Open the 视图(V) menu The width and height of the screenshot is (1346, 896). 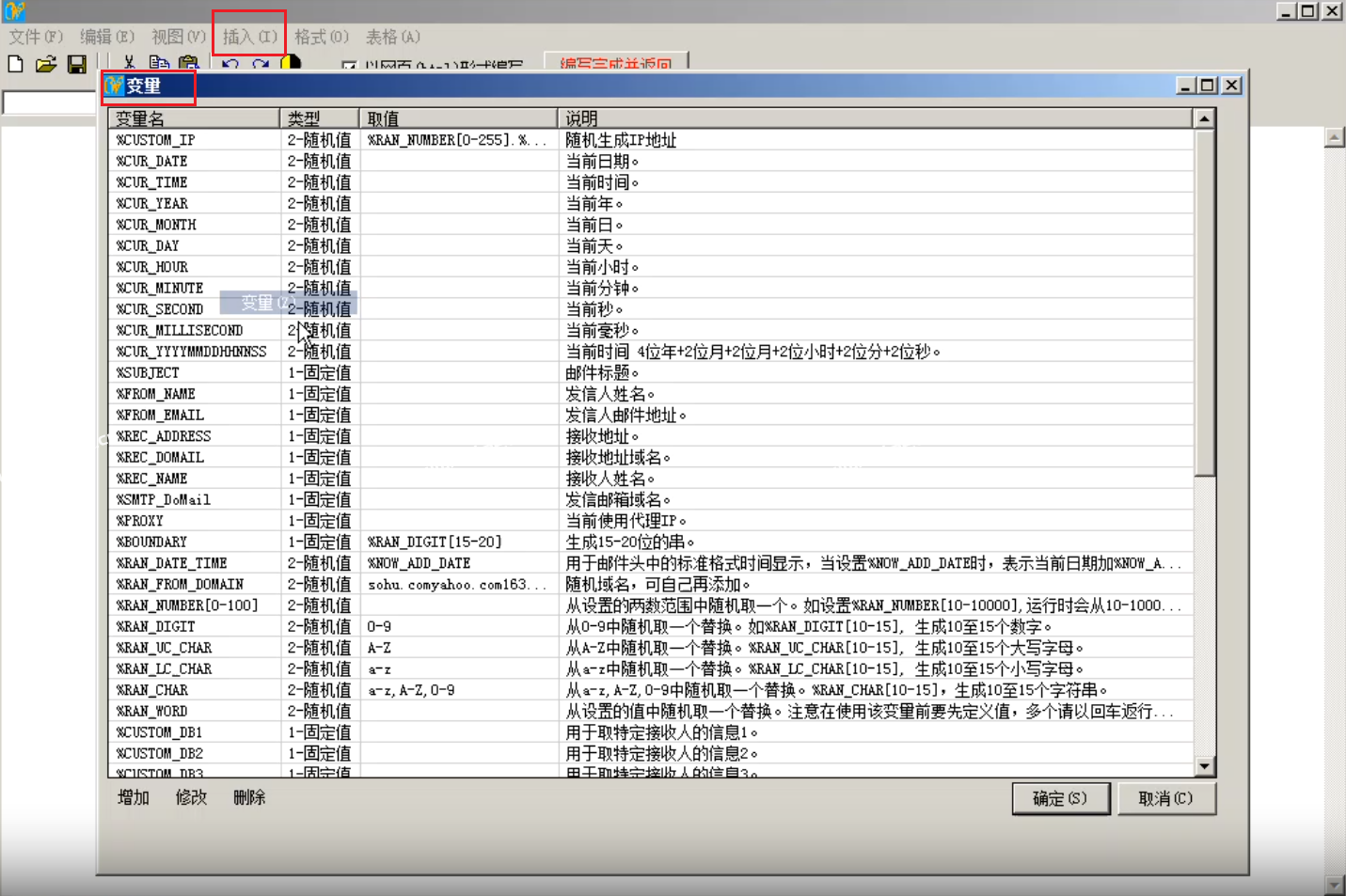click(x=179, y=37)
